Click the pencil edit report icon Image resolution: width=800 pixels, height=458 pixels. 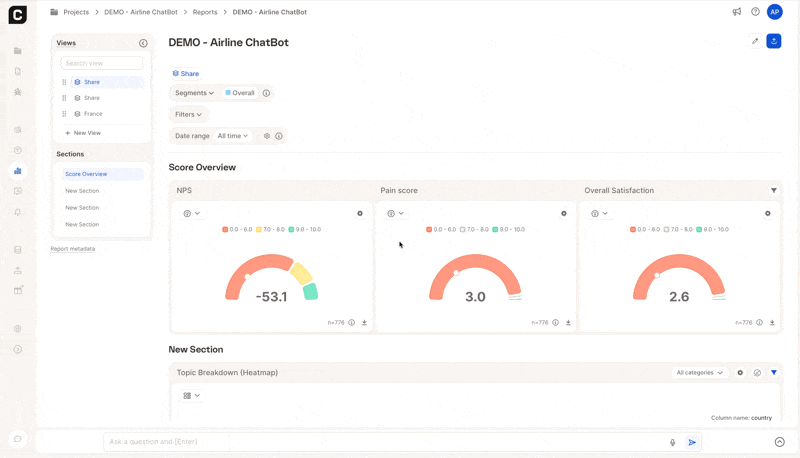[755, 41]
